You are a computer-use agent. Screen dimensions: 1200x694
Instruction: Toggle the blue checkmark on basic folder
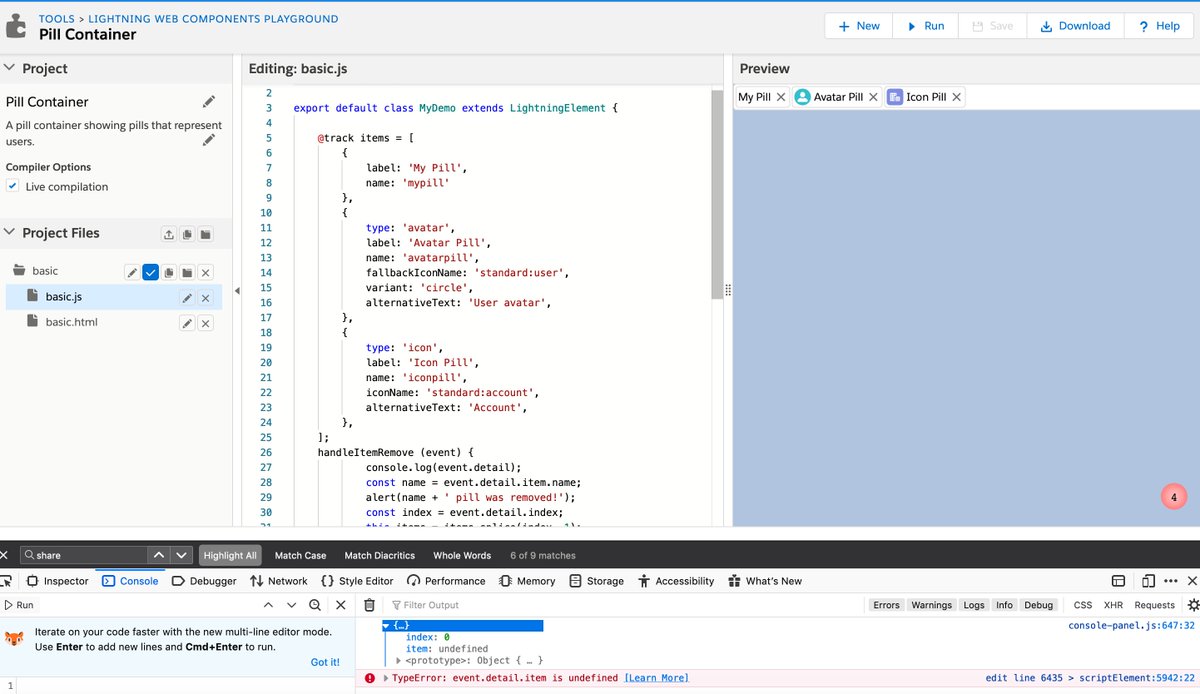pyautogui.click(x=150, y=272)
